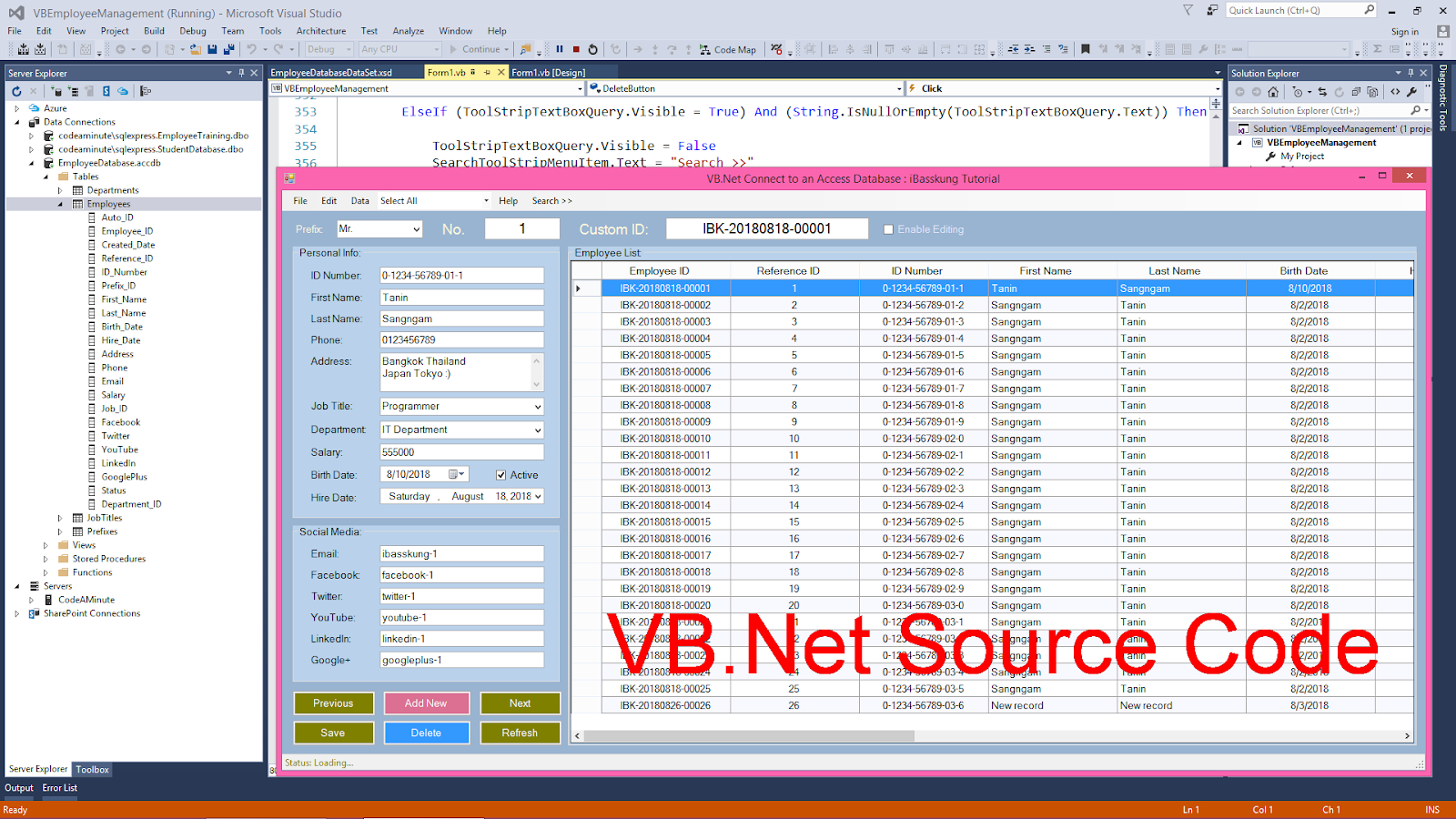This screenshot has height=819, width=1456.
Task: Open the feedback icon near Quick Launch
Action: click(1212, 10)
